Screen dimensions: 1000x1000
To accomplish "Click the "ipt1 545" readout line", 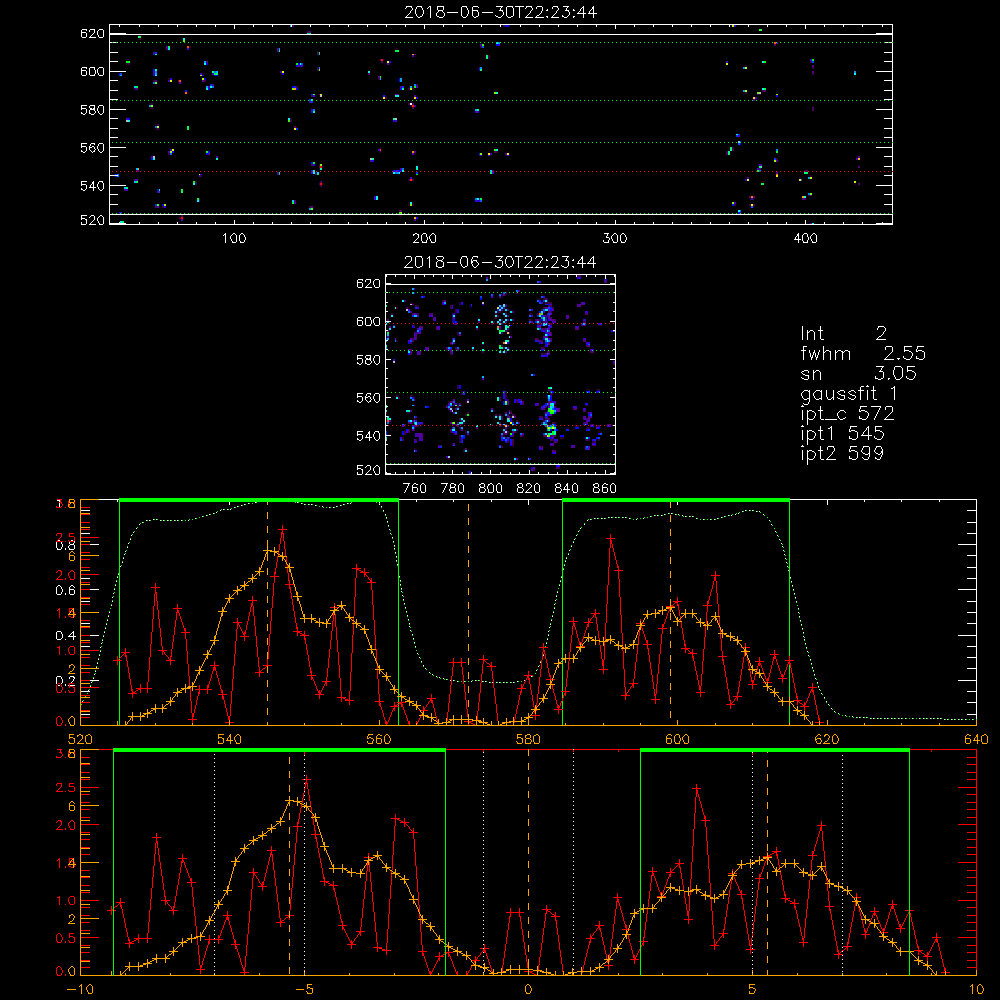I will click(x=842, y=433).
